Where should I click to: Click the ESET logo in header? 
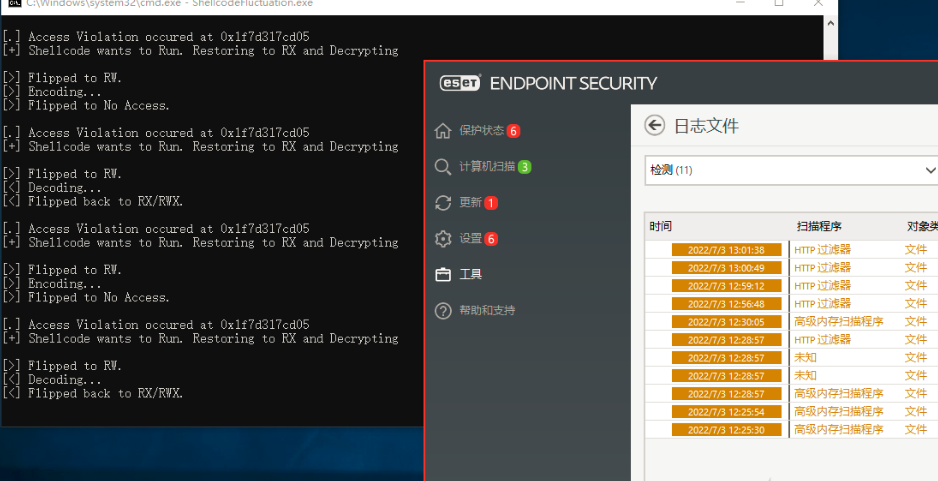(460, 83)
